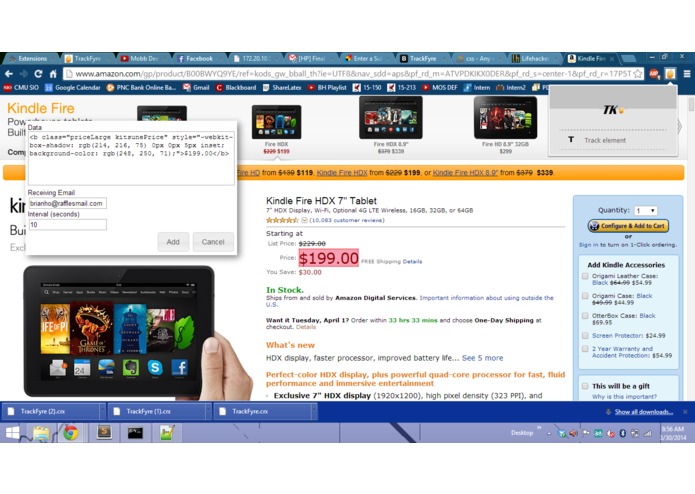Check Origami Leather Case accessory

point(585,276)
